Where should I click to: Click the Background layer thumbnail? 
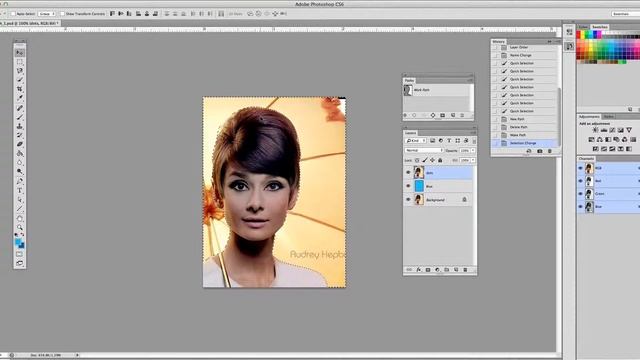pyautogui.click(x=419, y=200)
